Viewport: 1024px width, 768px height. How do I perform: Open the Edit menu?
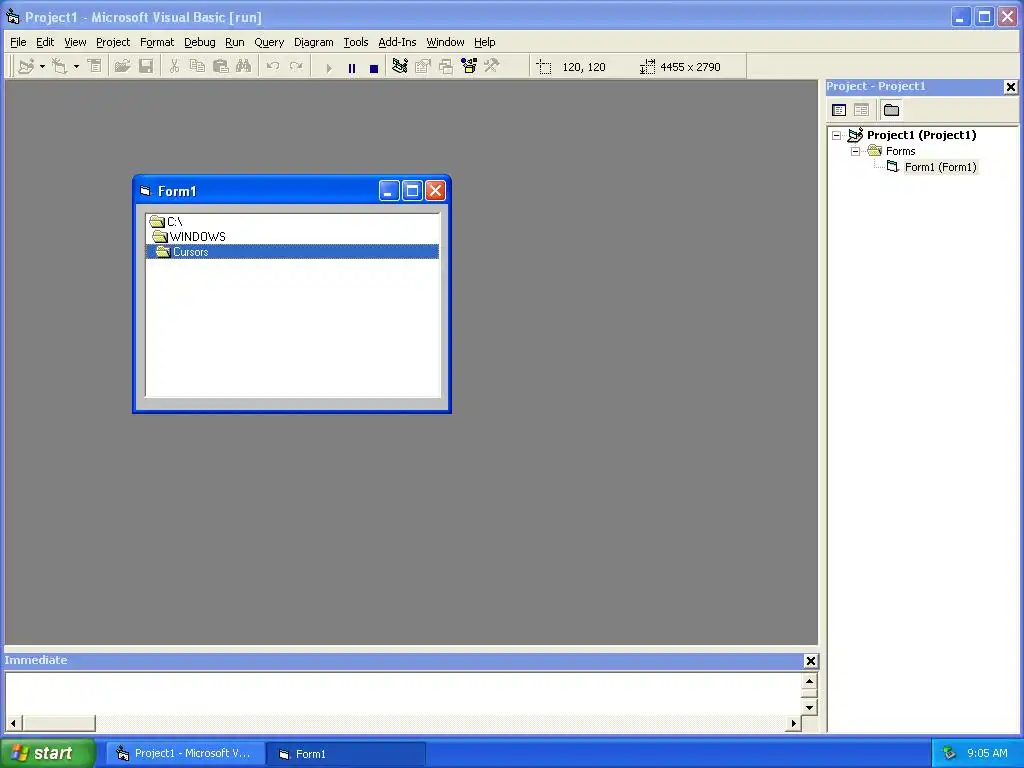pyautogui.click(x=45, y=42)
